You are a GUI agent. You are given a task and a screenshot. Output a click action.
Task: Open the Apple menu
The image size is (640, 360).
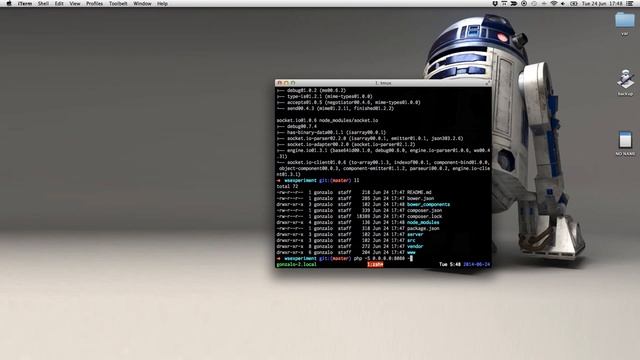coord(9,4)
